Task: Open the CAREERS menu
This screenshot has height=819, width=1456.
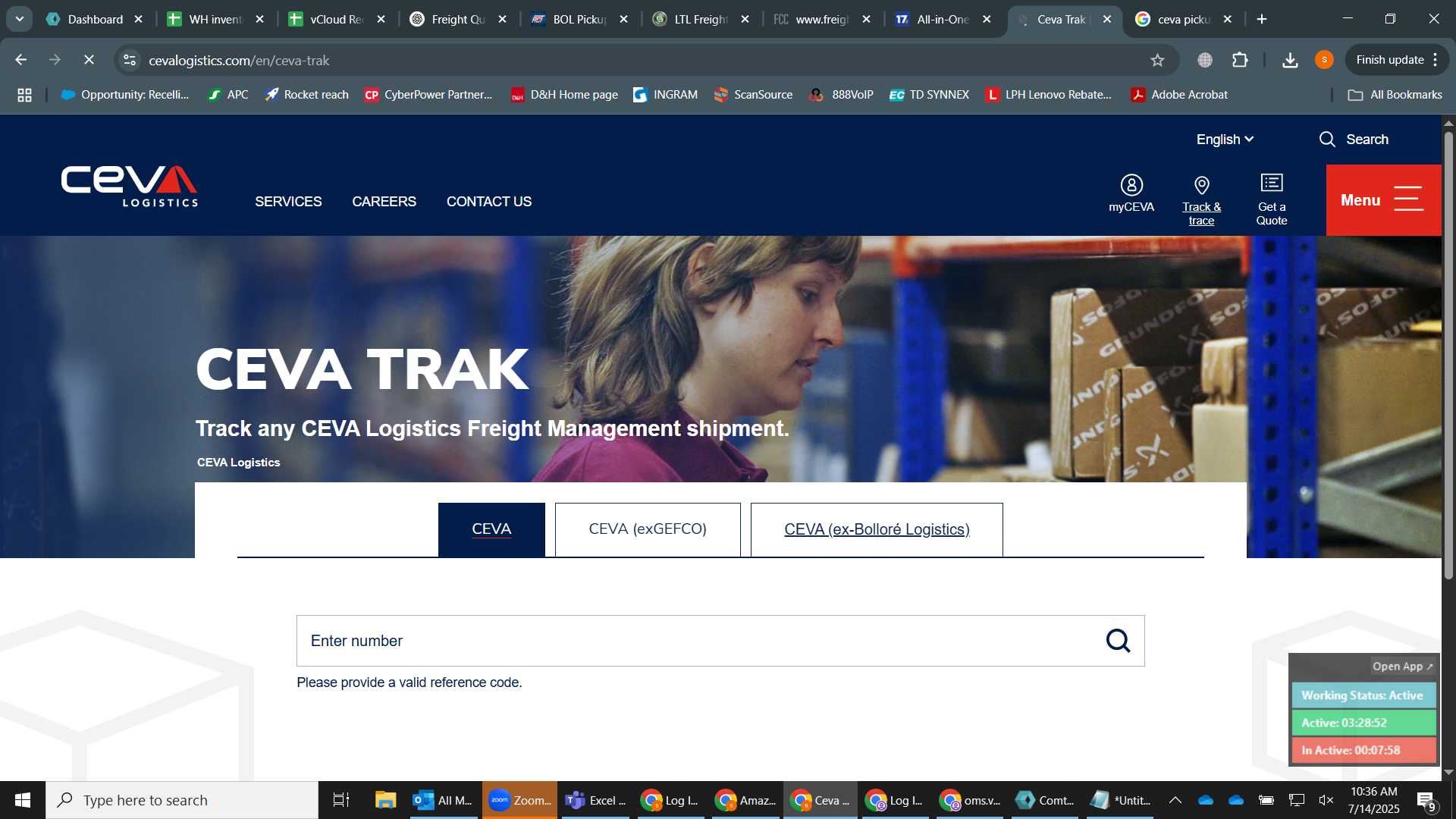Action: (x=384, y=202)
